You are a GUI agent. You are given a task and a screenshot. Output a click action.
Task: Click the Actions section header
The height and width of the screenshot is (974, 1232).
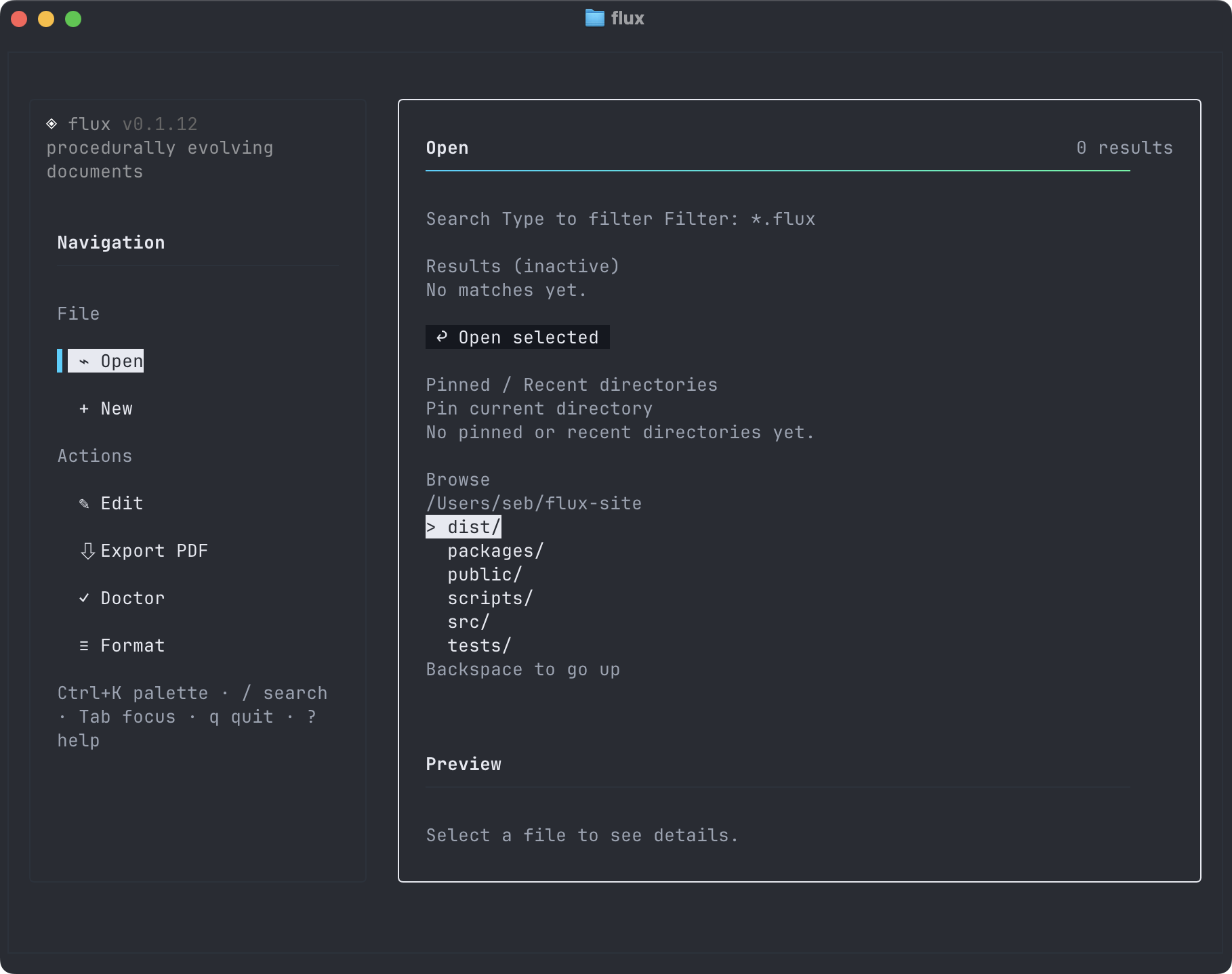(95, 456)
